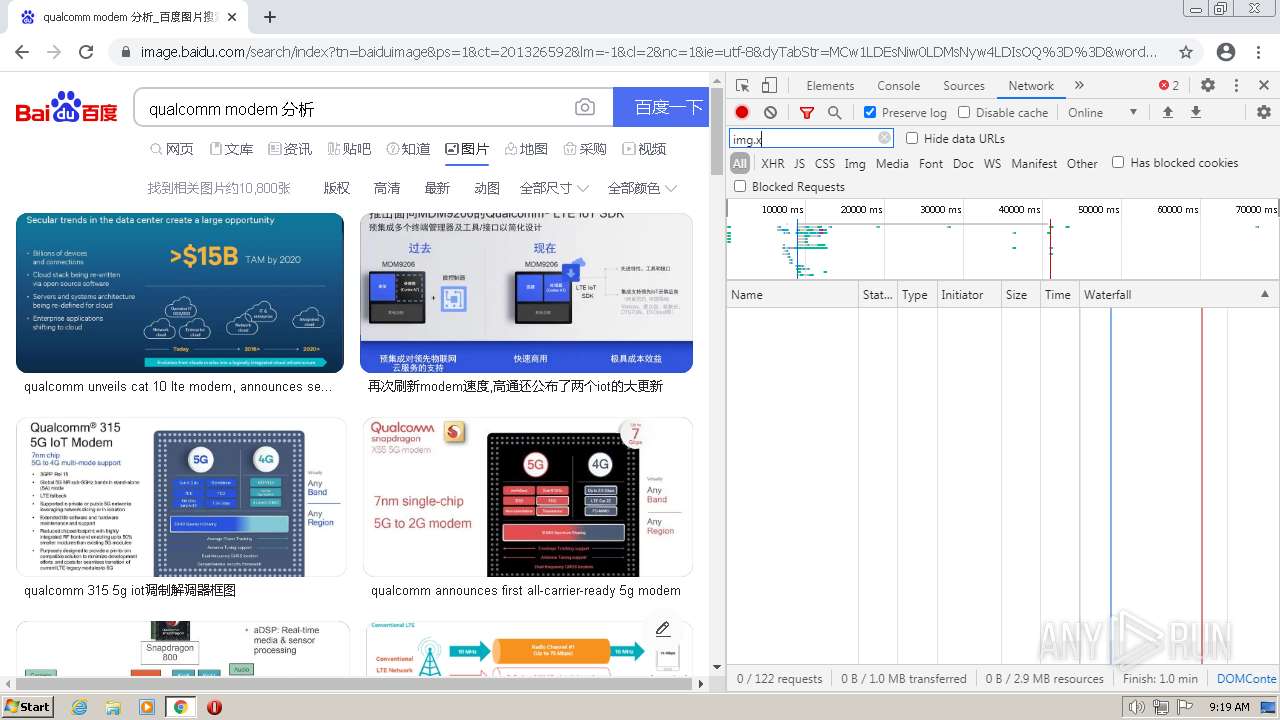This screenshot has height=720, width=1280.
Task: Filter requests by Media
Action: [x=892, y=163]
